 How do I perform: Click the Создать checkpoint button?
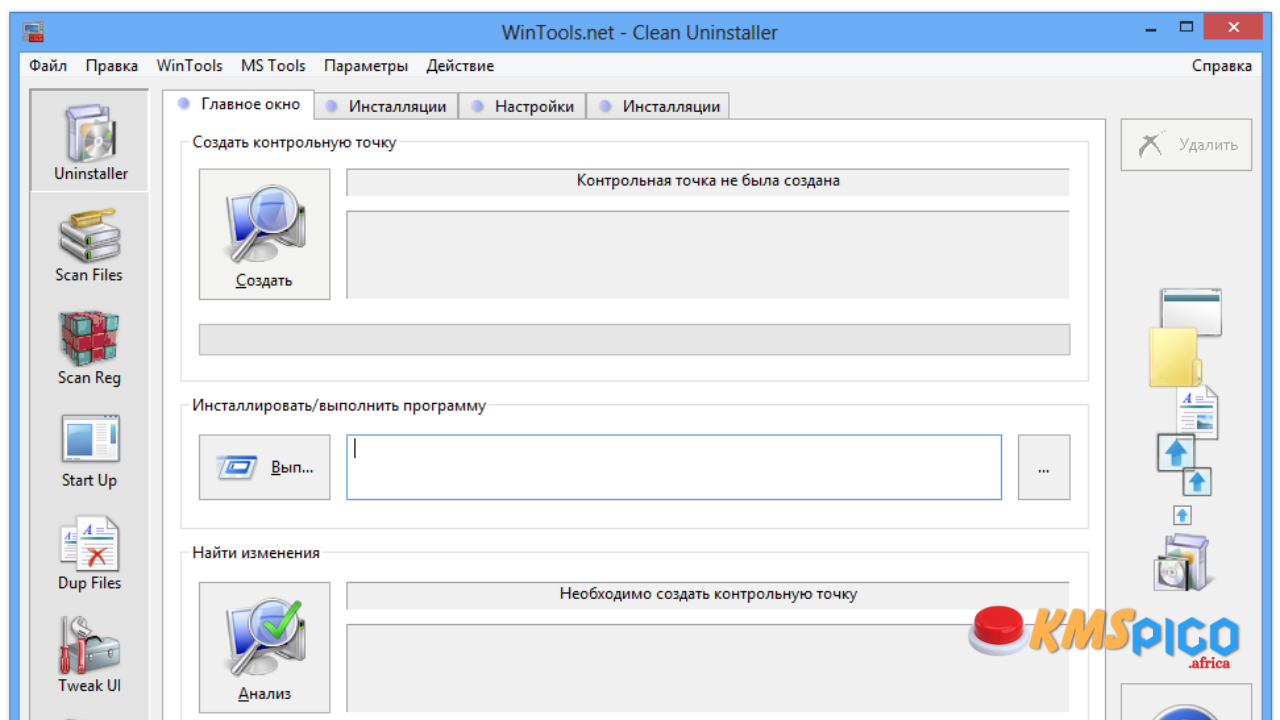point(264,234)
